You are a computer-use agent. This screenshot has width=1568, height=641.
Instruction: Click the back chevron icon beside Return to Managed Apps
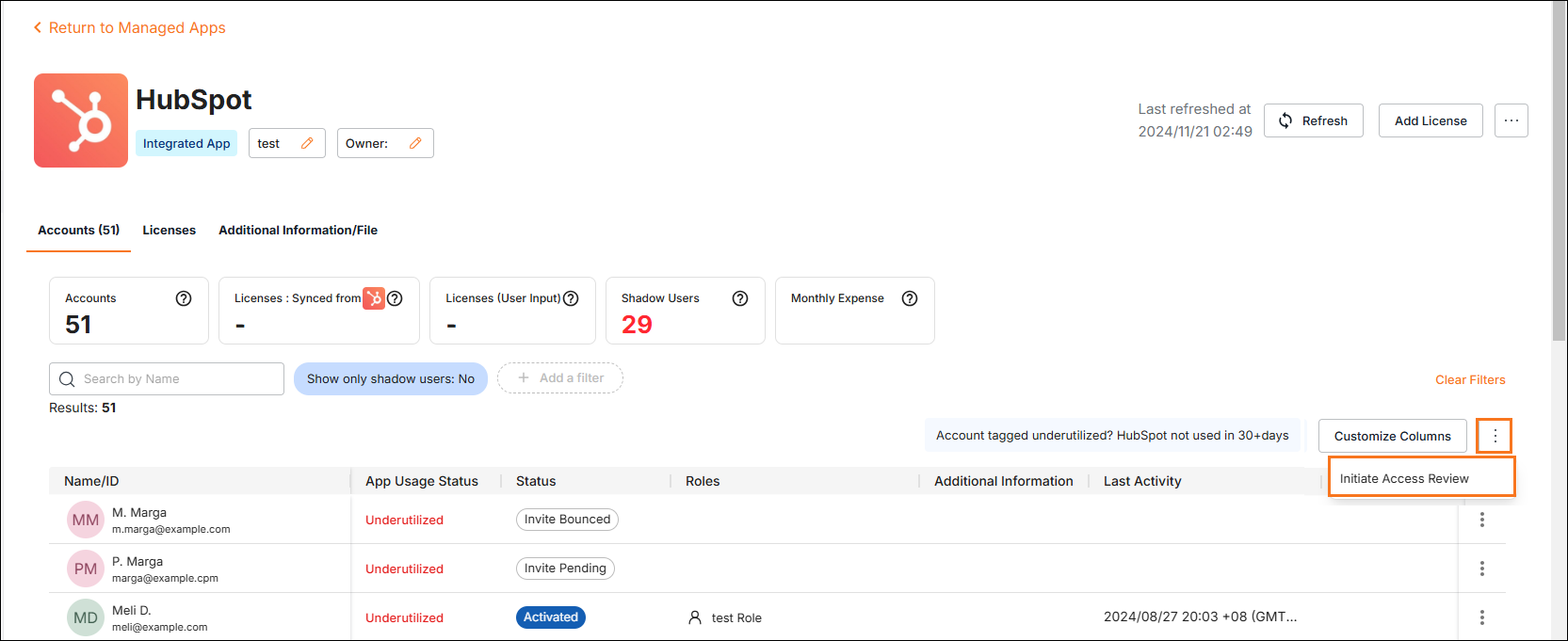pyautogui.click(x=38, y=27)
